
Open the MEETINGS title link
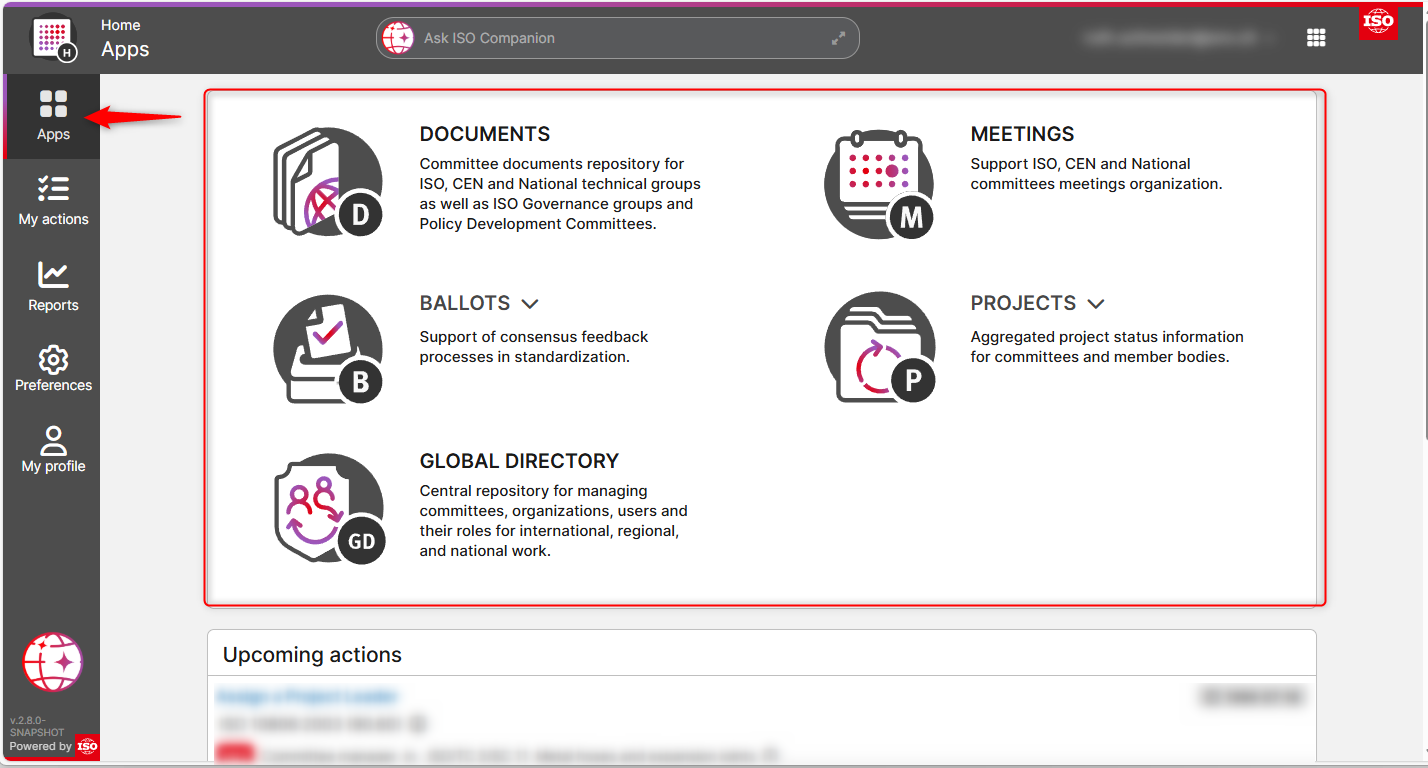coord(1022,134)
